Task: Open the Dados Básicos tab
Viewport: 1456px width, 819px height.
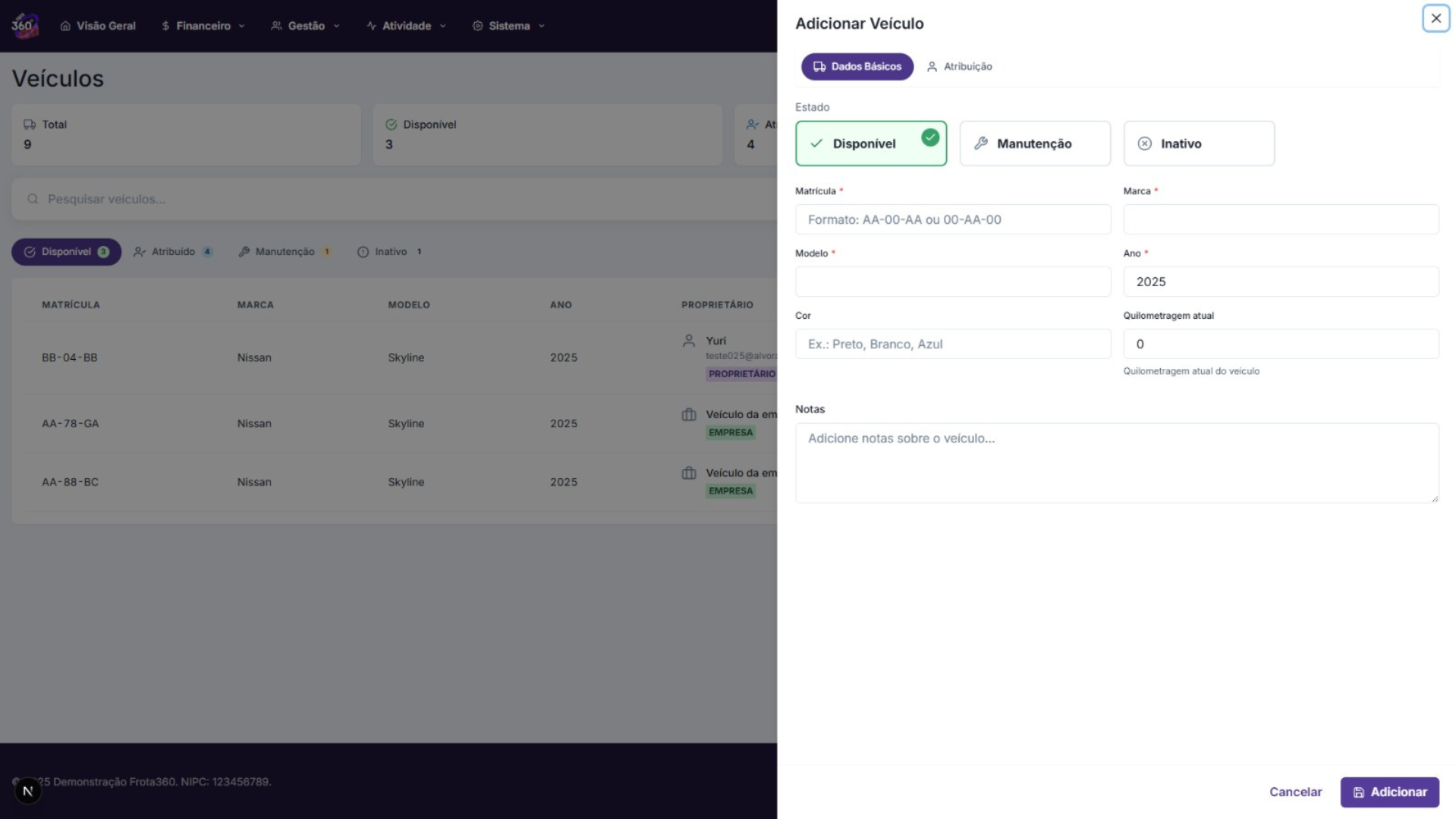Action: 857,67
